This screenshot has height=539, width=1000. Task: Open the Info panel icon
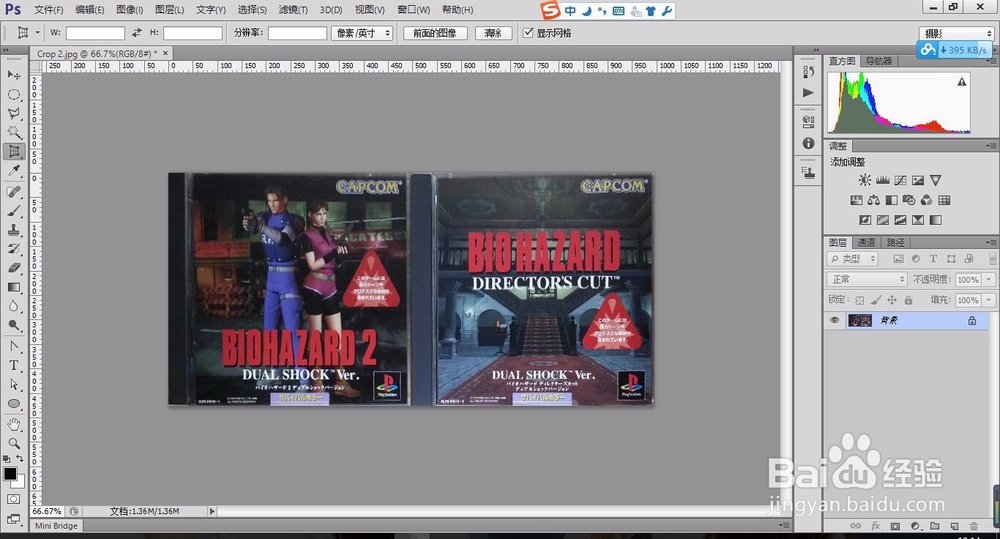809,144
